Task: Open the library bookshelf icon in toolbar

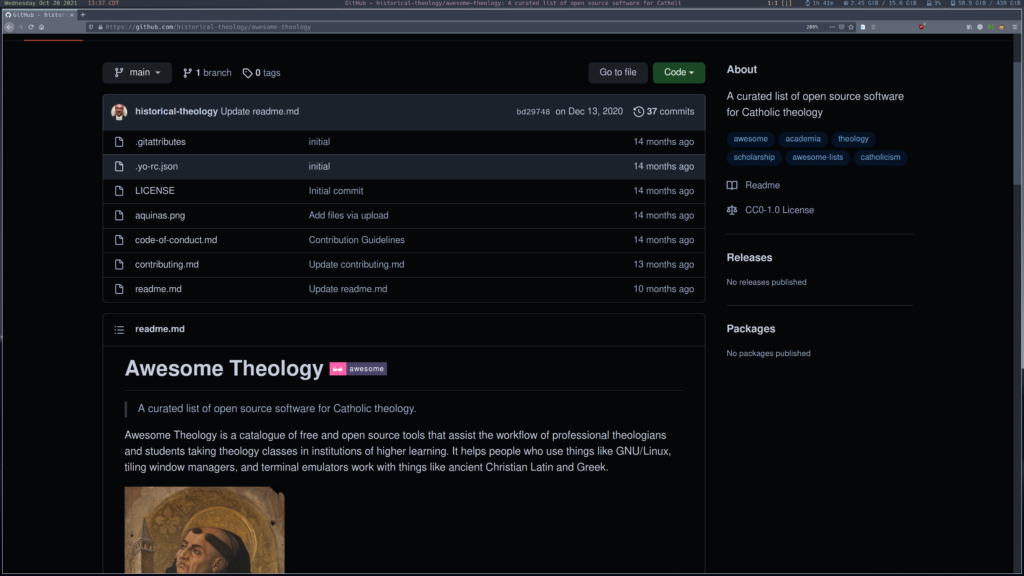Action: tap(969, 27)
